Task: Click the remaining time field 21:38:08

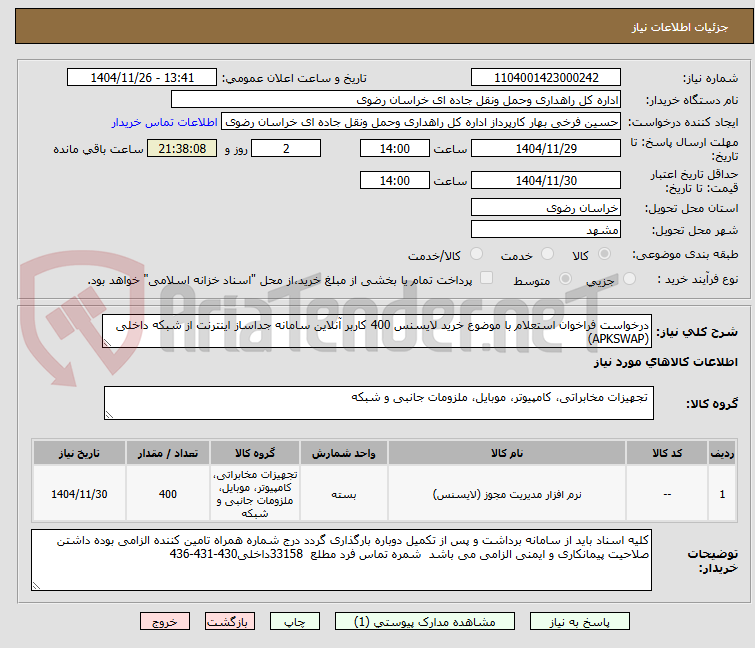Action: click(x=182, y=148)
